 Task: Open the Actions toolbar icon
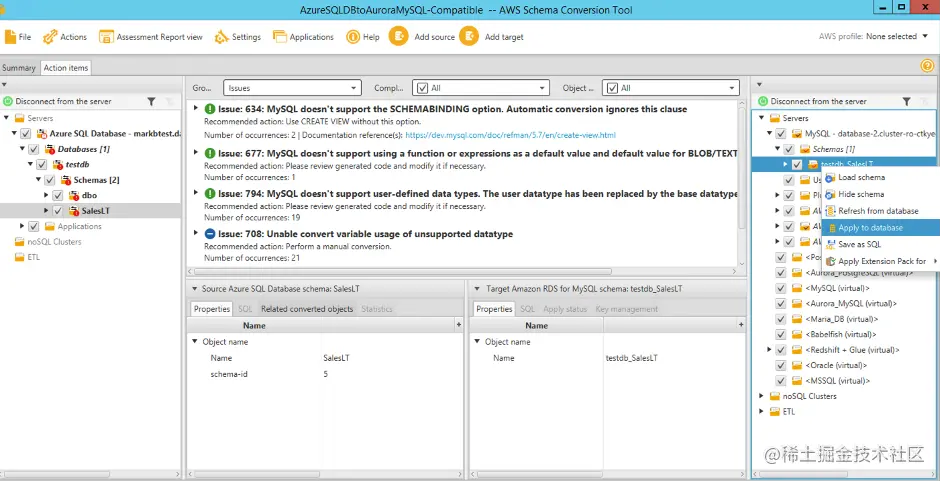click(x=50, y=37)
